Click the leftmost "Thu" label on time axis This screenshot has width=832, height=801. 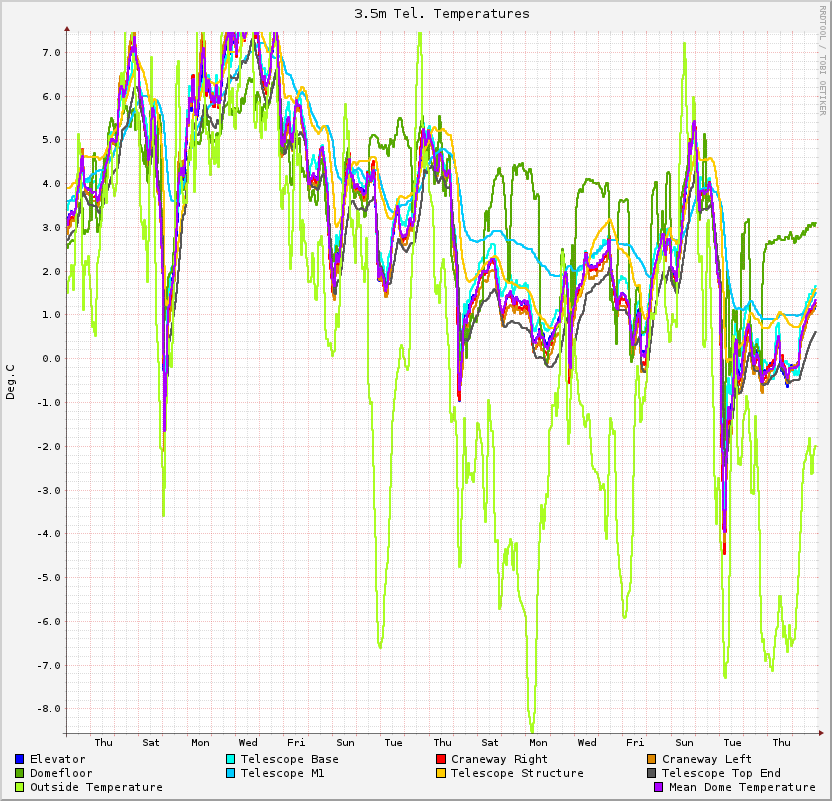pos(103,742)
